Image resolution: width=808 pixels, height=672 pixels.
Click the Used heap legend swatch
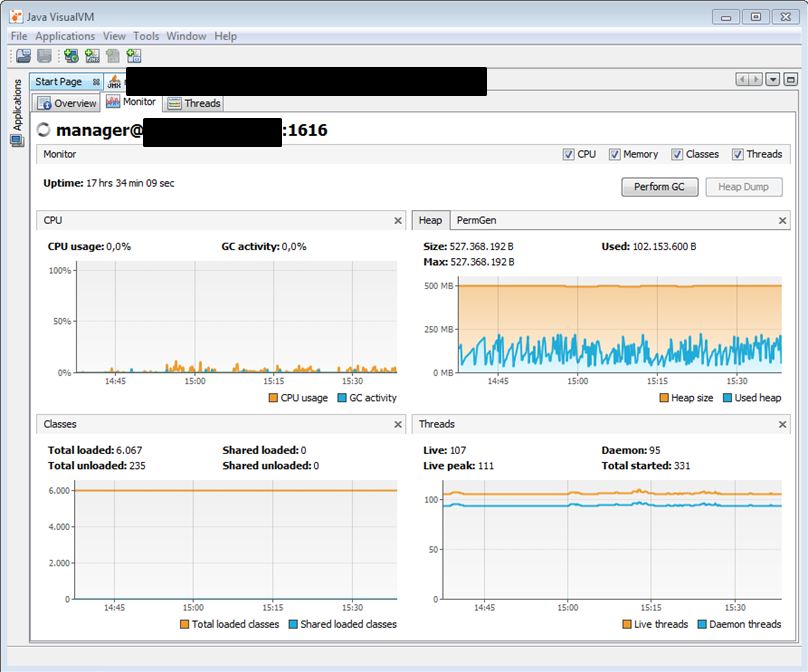click(x=728, y=398)
